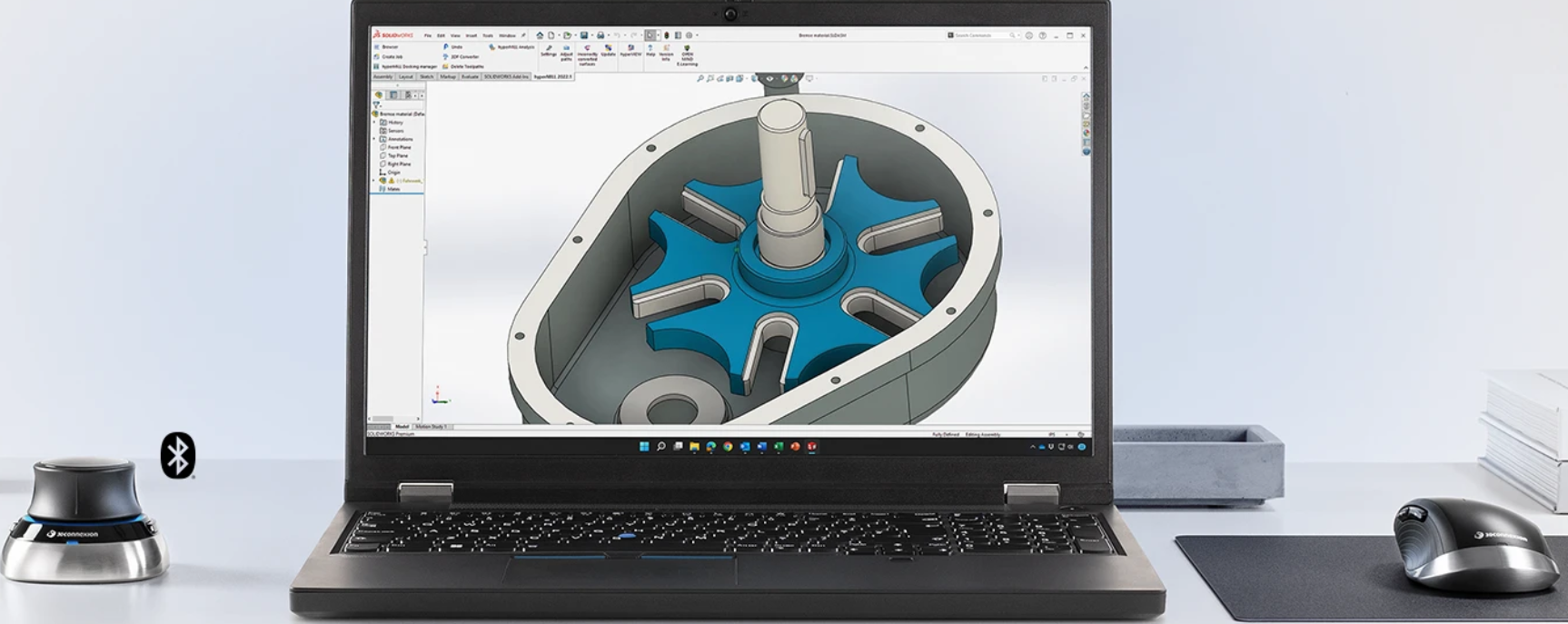Click the Create Job button
Image resolution: width=1568 pixels, height=624 pixels.
tap(392, 56)
